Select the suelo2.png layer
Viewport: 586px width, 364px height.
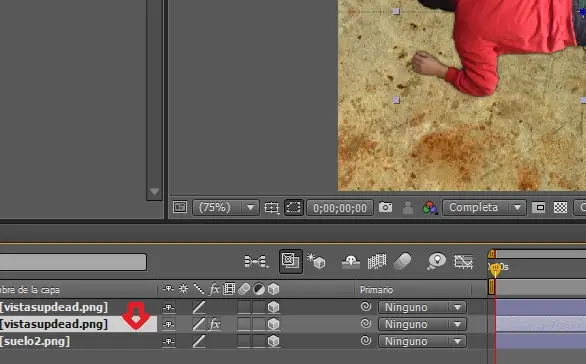coord(35,341)
